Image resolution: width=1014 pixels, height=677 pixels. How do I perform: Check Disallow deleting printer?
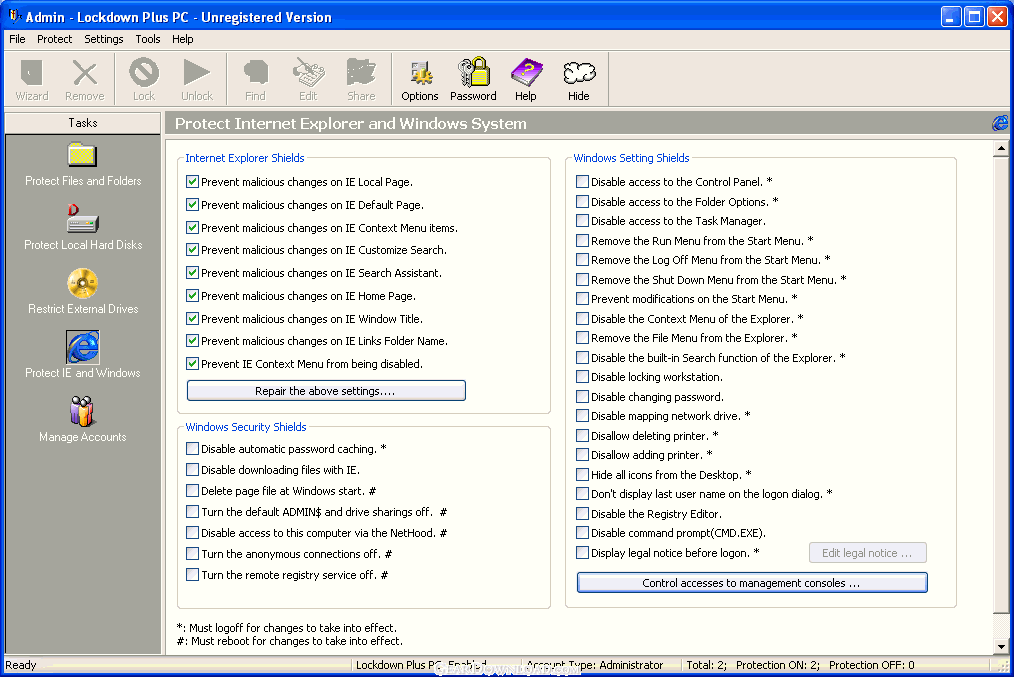[582, 435]
